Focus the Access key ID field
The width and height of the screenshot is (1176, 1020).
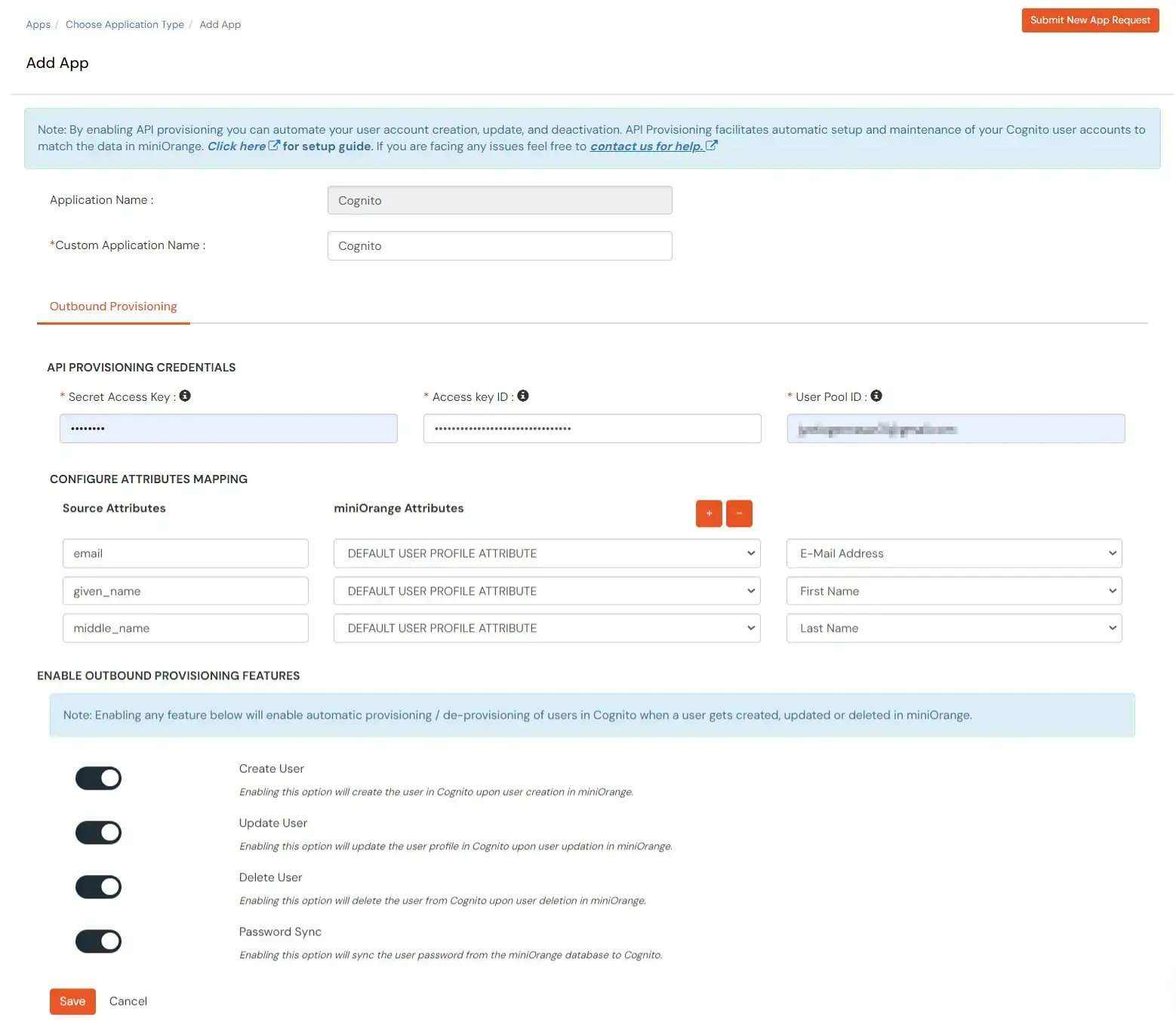592,429
